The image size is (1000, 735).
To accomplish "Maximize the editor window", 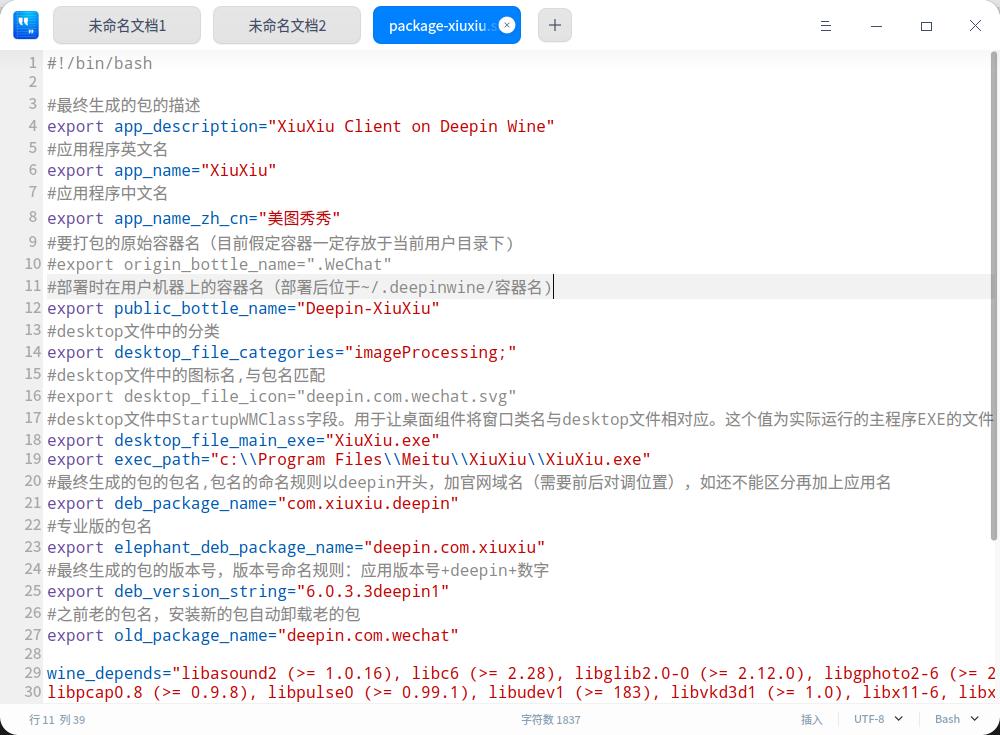I will [927, 26].
